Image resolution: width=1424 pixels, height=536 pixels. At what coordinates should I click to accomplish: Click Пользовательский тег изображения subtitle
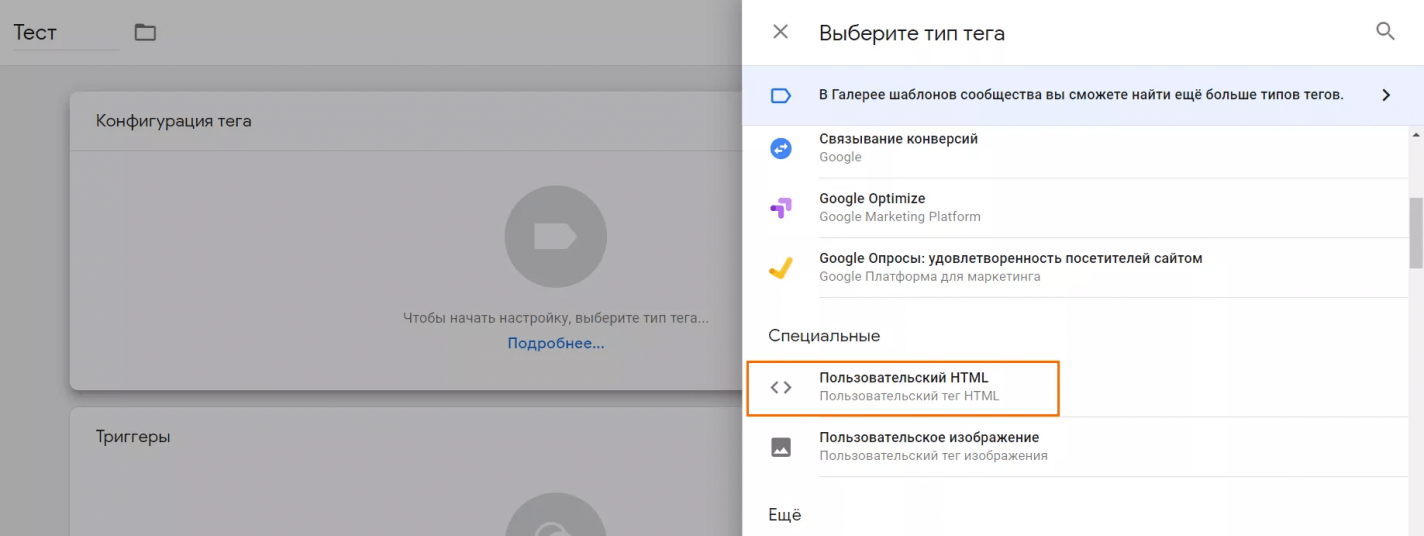pyautogui.click(x=933, y=456)
